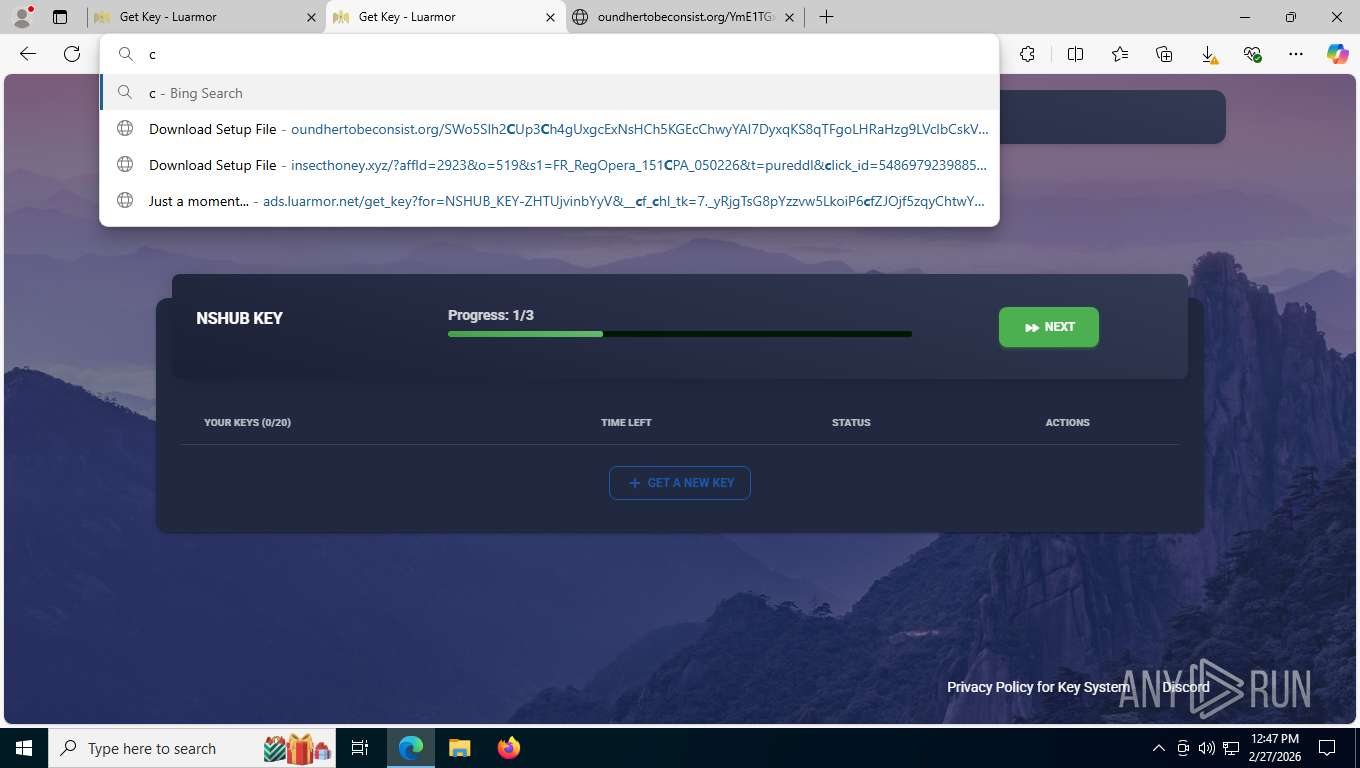Viewport: 1360px width, 768px height.
Task: Select 'c - Bing Search' suggestion
Action: [549, 93]
